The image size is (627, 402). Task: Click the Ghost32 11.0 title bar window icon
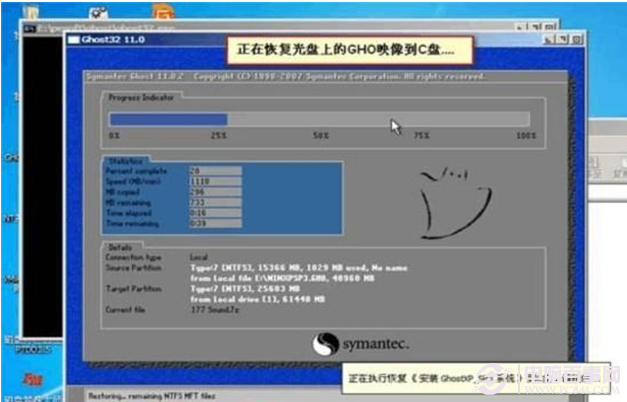pyautogui.click(x=74, y=39)
